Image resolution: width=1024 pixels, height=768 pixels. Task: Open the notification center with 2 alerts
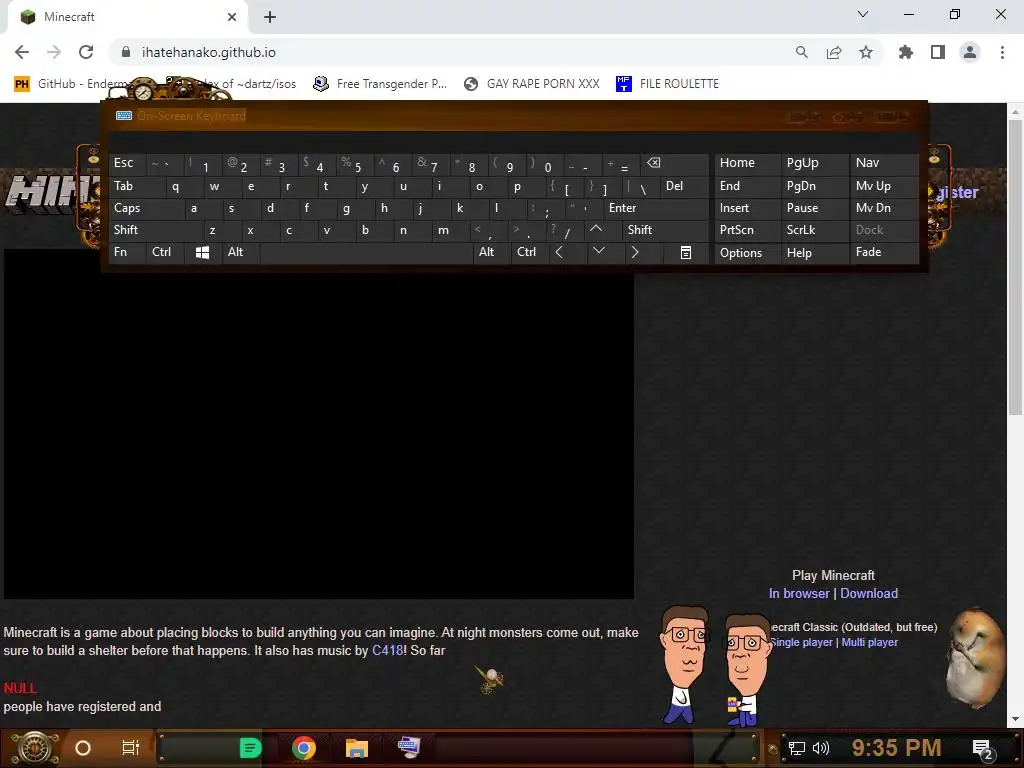[983, 749]
